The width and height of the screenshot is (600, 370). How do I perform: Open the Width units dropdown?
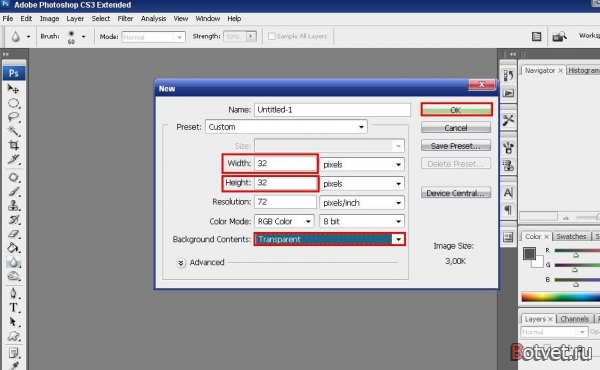pyautogui.click(x=362, y=165)
